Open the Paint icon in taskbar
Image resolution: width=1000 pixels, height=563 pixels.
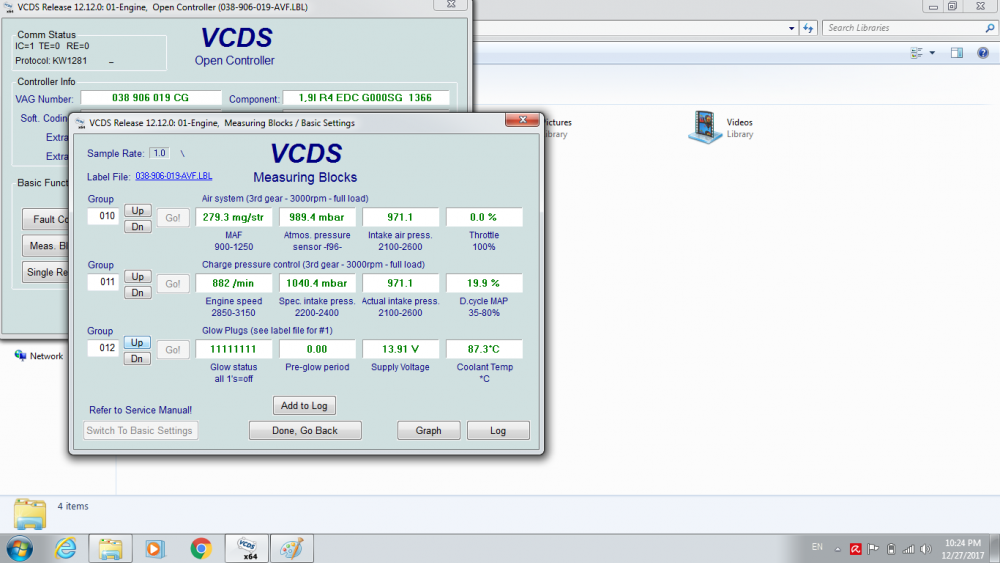(x=291, y=548)
